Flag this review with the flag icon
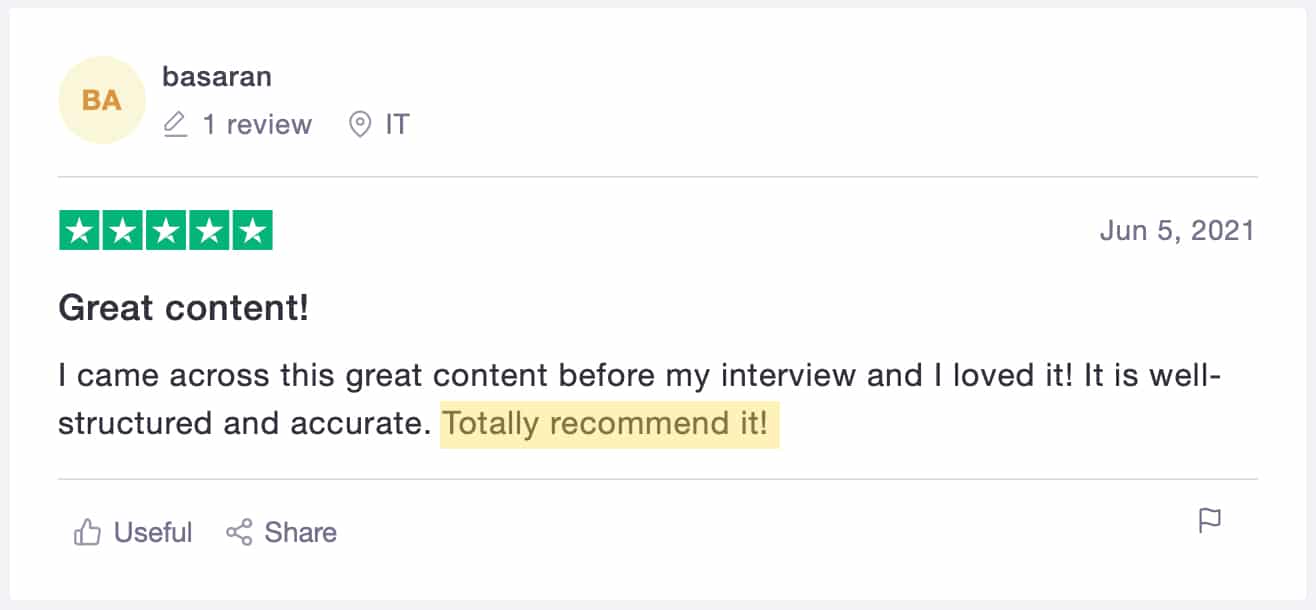Viewport: 1316px width, 610px height. 1210,521
